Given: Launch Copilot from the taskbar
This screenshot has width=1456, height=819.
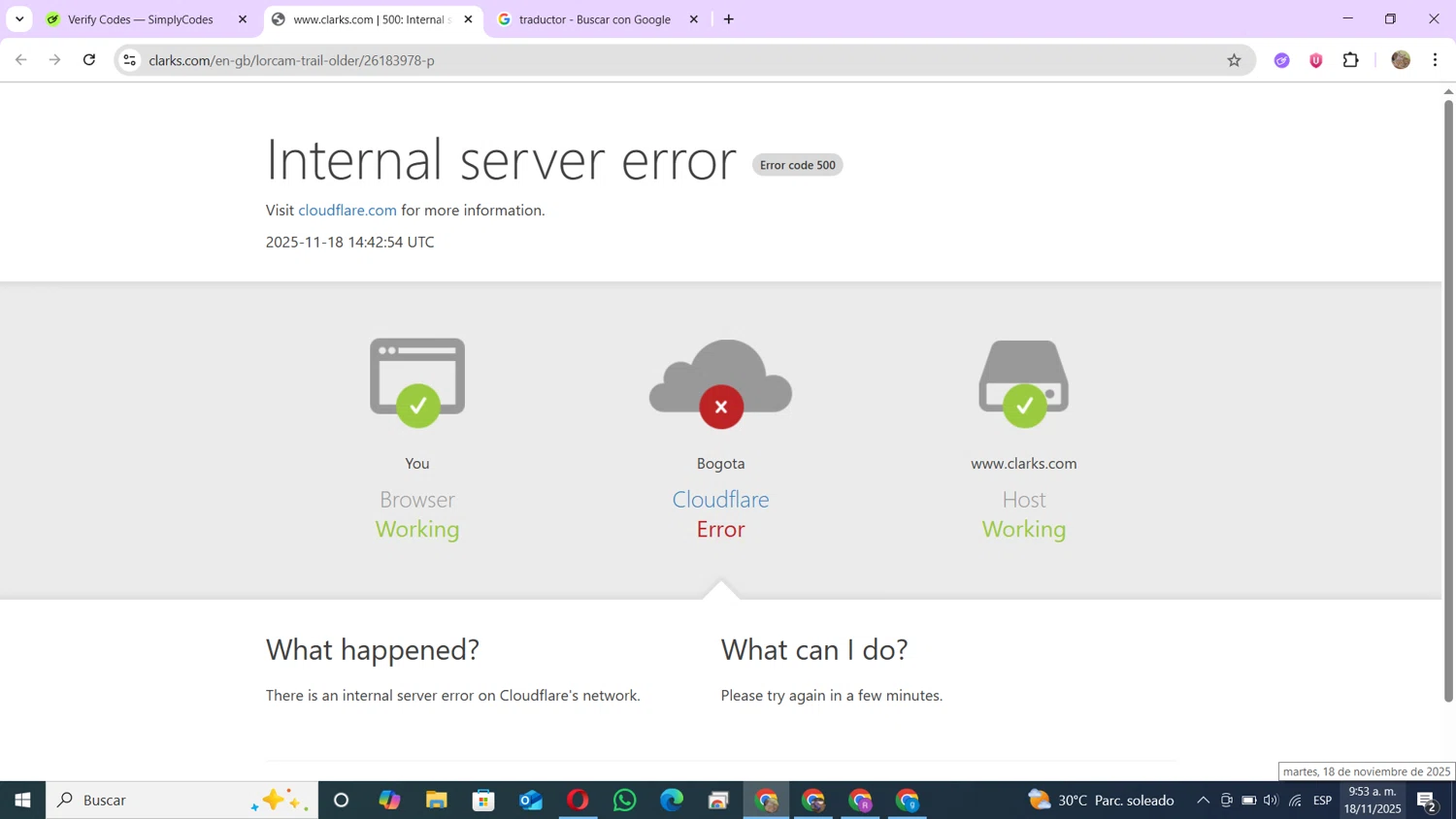Looking at the screenshot, I should 389,801.
